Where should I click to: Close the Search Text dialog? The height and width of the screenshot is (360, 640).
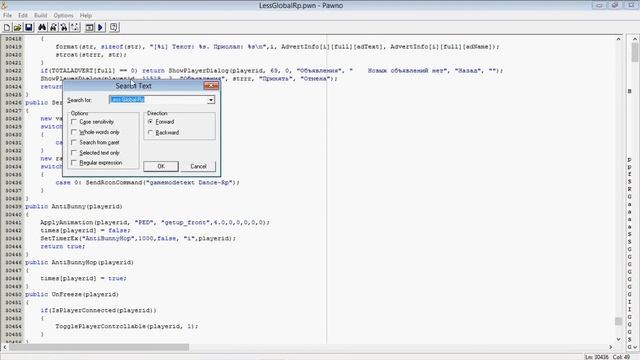pos(211,85)
